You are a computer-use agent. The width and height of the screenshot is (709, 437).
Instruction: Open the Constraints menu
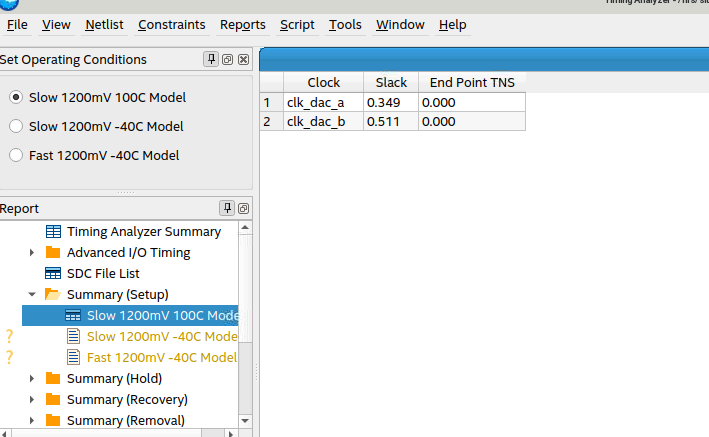[x=171, y=24]
